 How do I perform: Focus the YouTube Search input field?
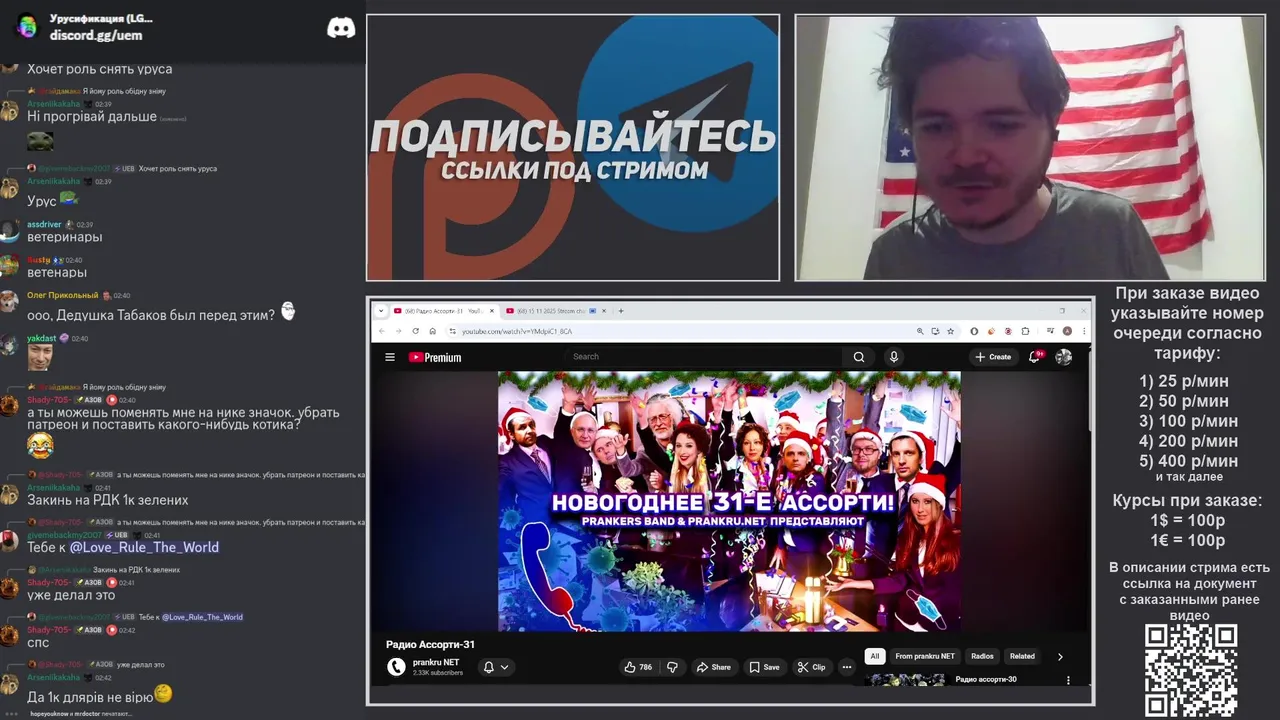coord(705,357)
